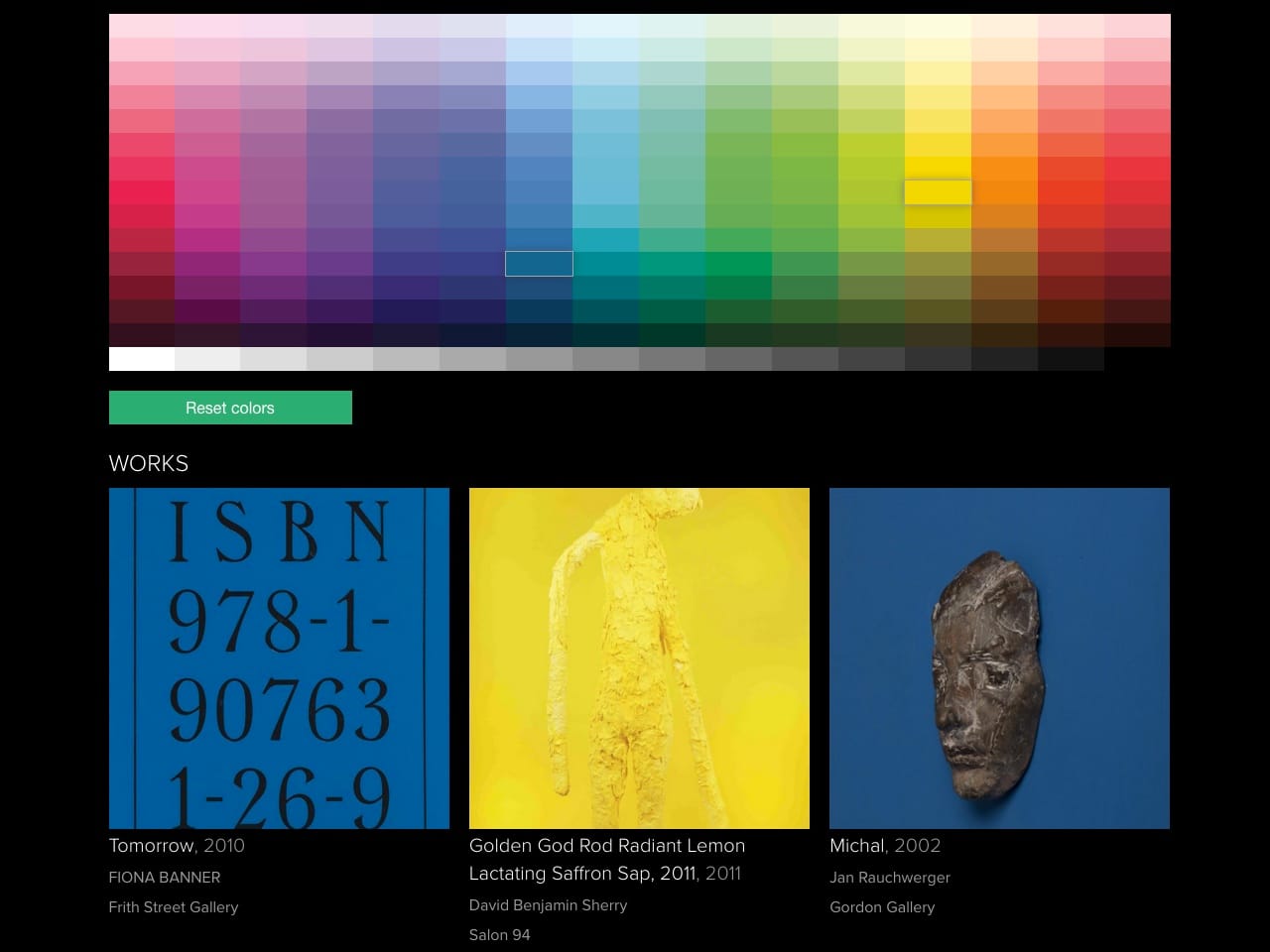Click the Gordon Gallery link under Michal
1270x952 pixels.
coord(882,907)
